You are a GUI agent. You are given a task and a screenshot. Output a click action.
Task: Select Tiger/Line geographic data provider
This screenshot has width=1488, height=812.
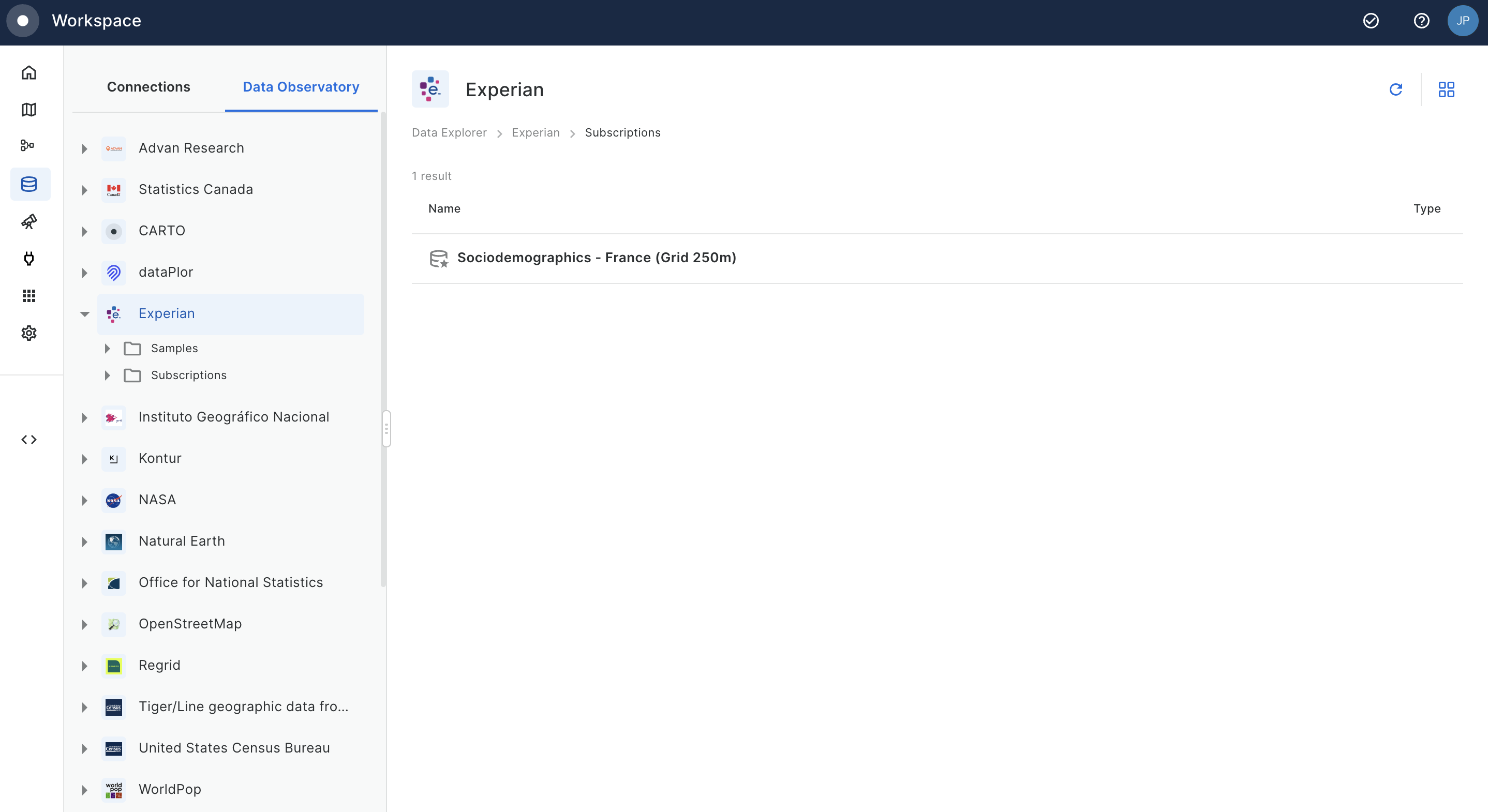pos(243,706)
